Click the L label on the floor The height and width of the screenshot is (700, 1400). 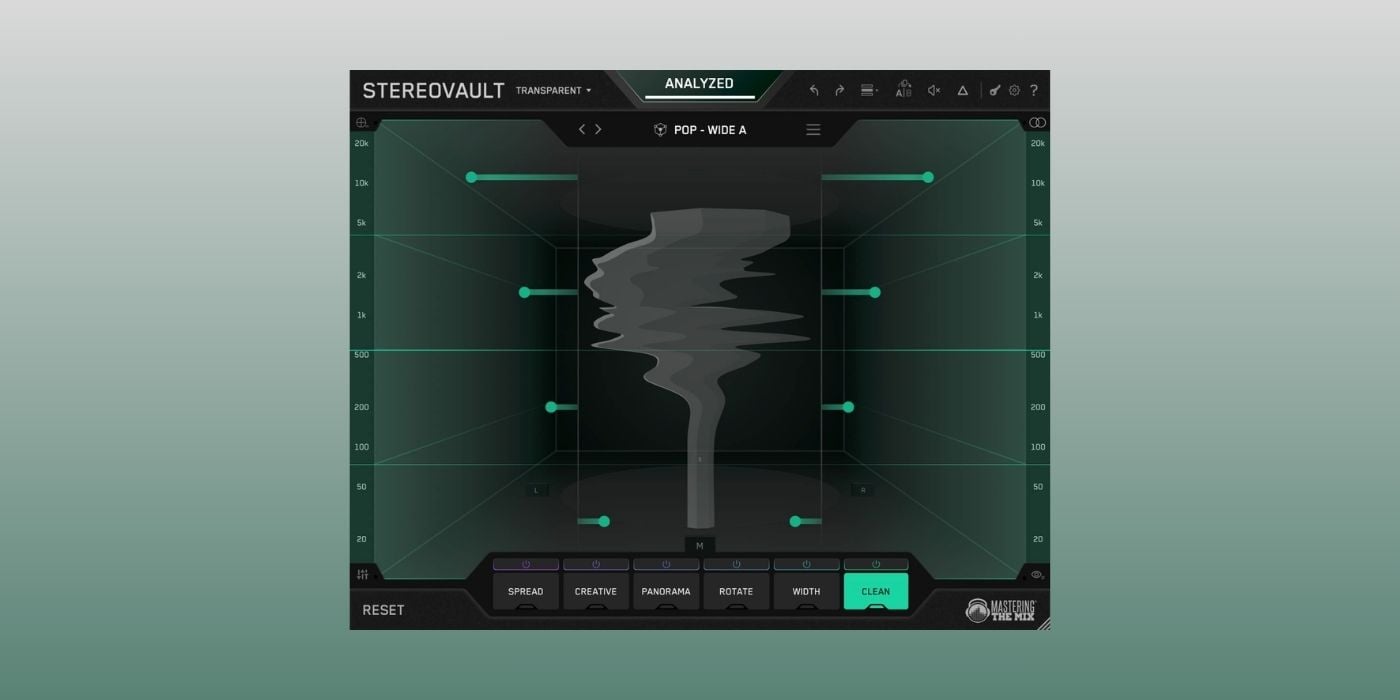pos(537,490)
